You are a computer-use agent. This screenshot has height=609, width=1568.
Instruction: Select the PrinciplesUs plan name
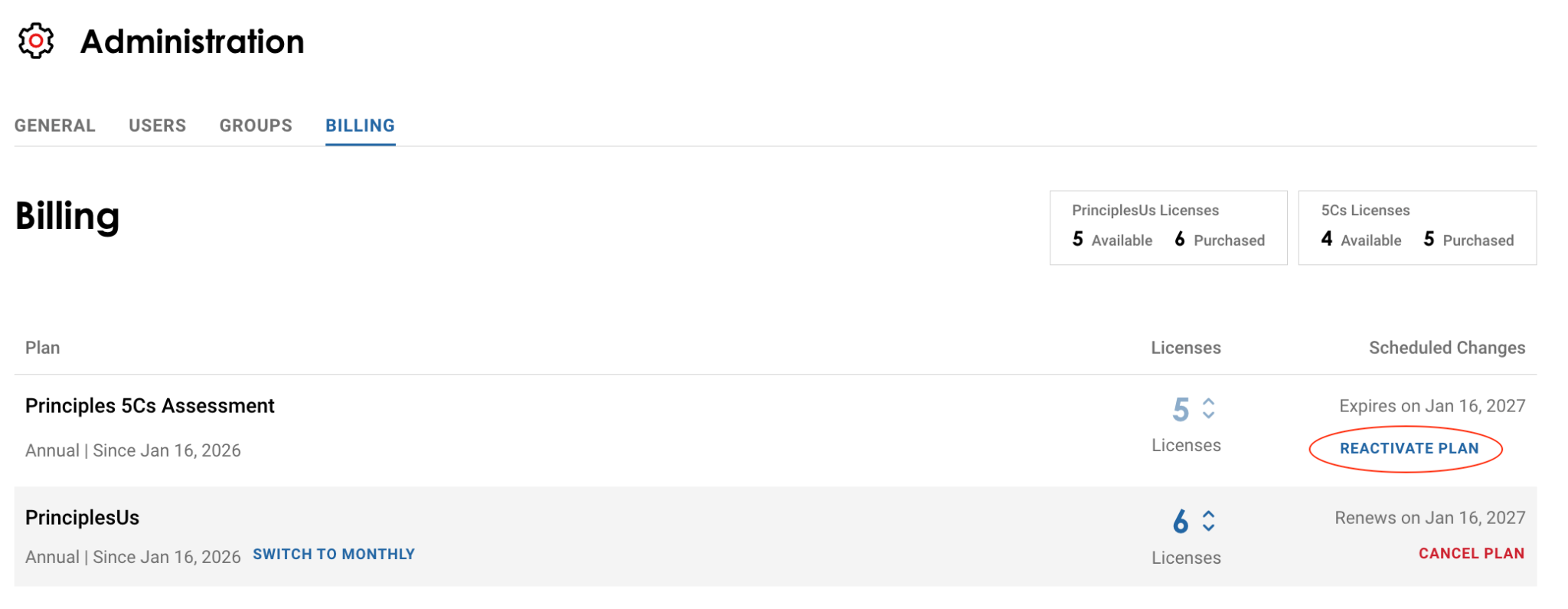pyautogui.click(x=83, y=518)
